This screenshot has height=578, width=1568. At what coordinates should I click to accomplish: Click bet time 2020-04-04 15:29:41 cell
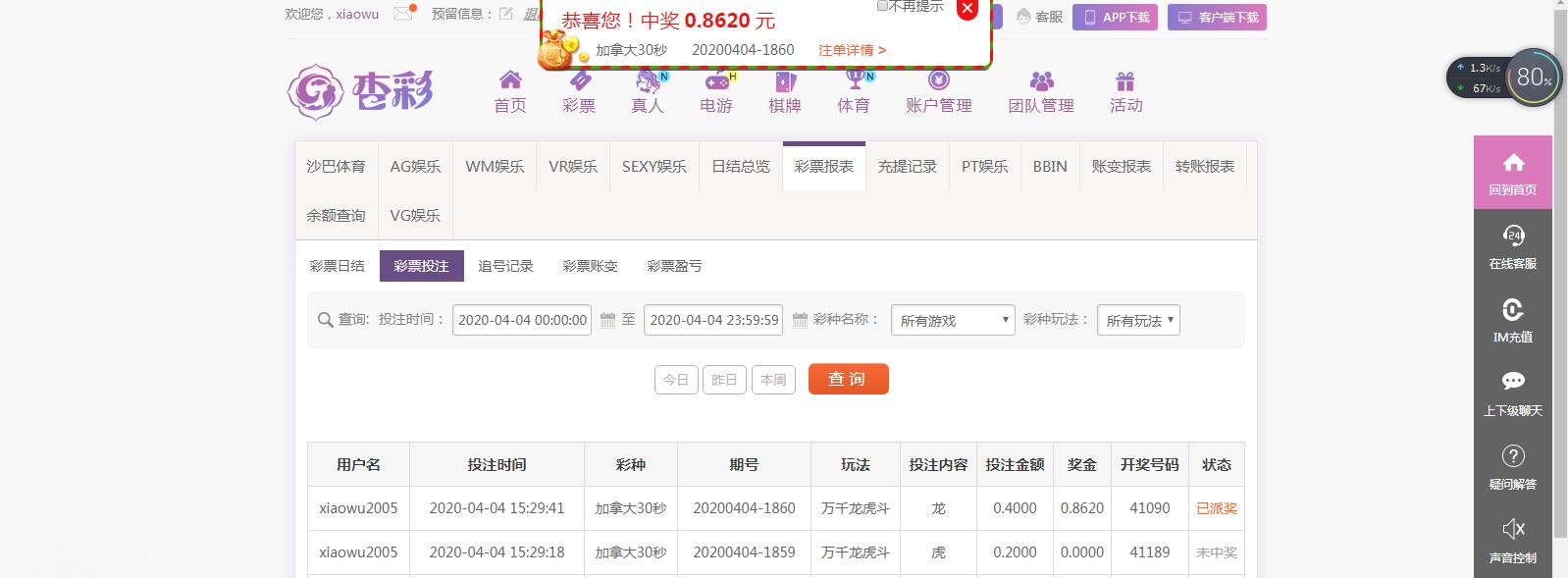[497, 508]
